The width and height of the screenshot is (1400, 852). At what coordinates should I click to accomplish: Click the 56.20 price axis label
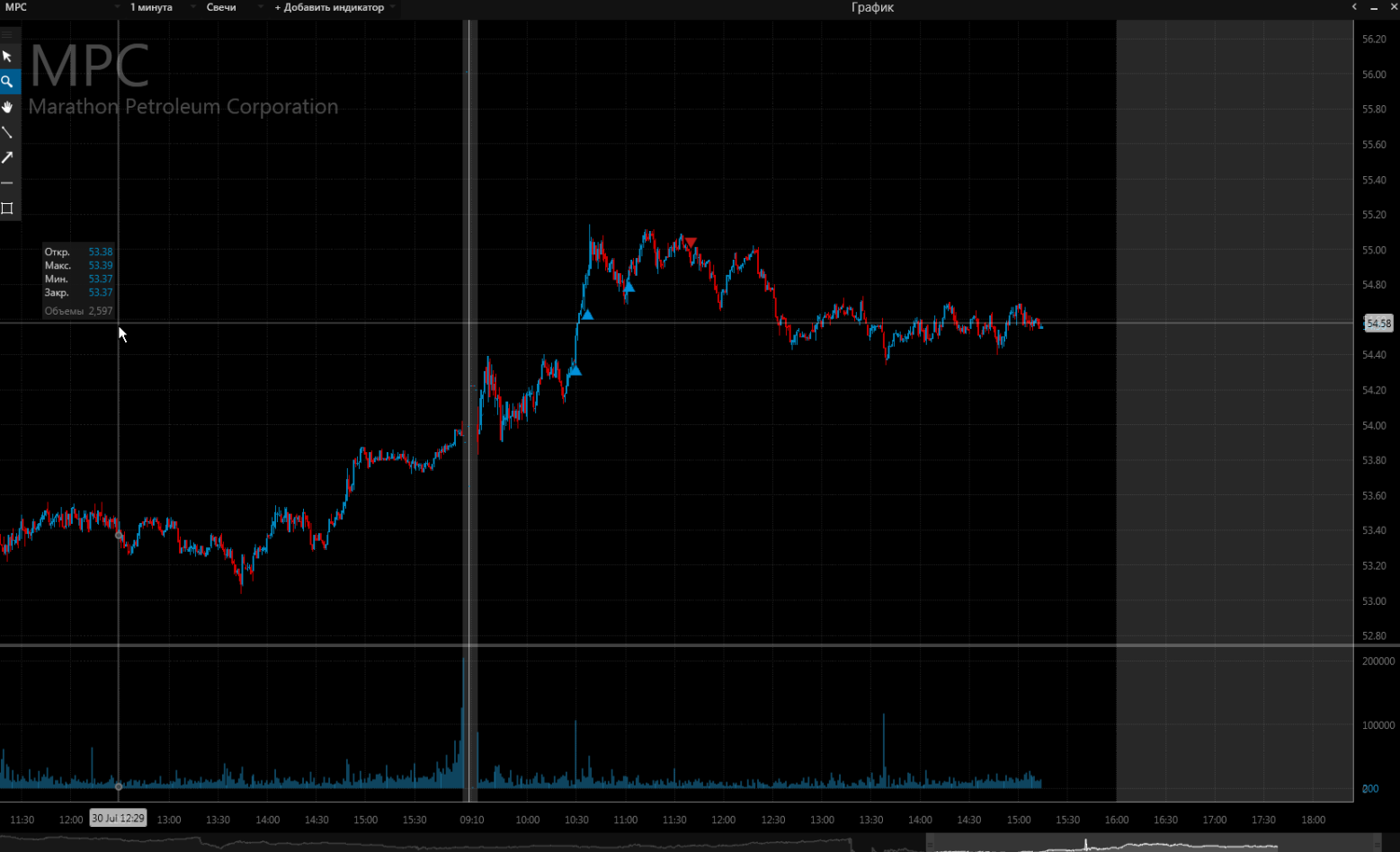tap(1374, 40)
